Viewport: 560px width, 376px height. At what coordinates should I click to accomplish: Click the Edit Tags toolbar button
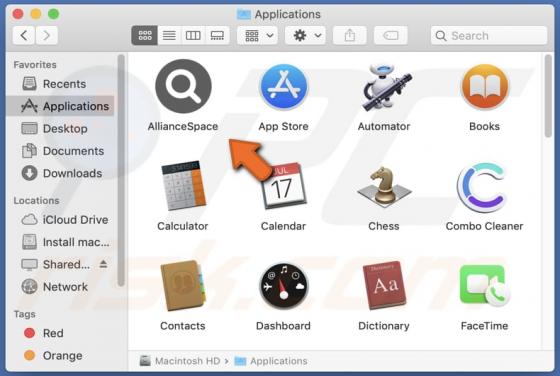pyautogui.click(x=391, y=35)
